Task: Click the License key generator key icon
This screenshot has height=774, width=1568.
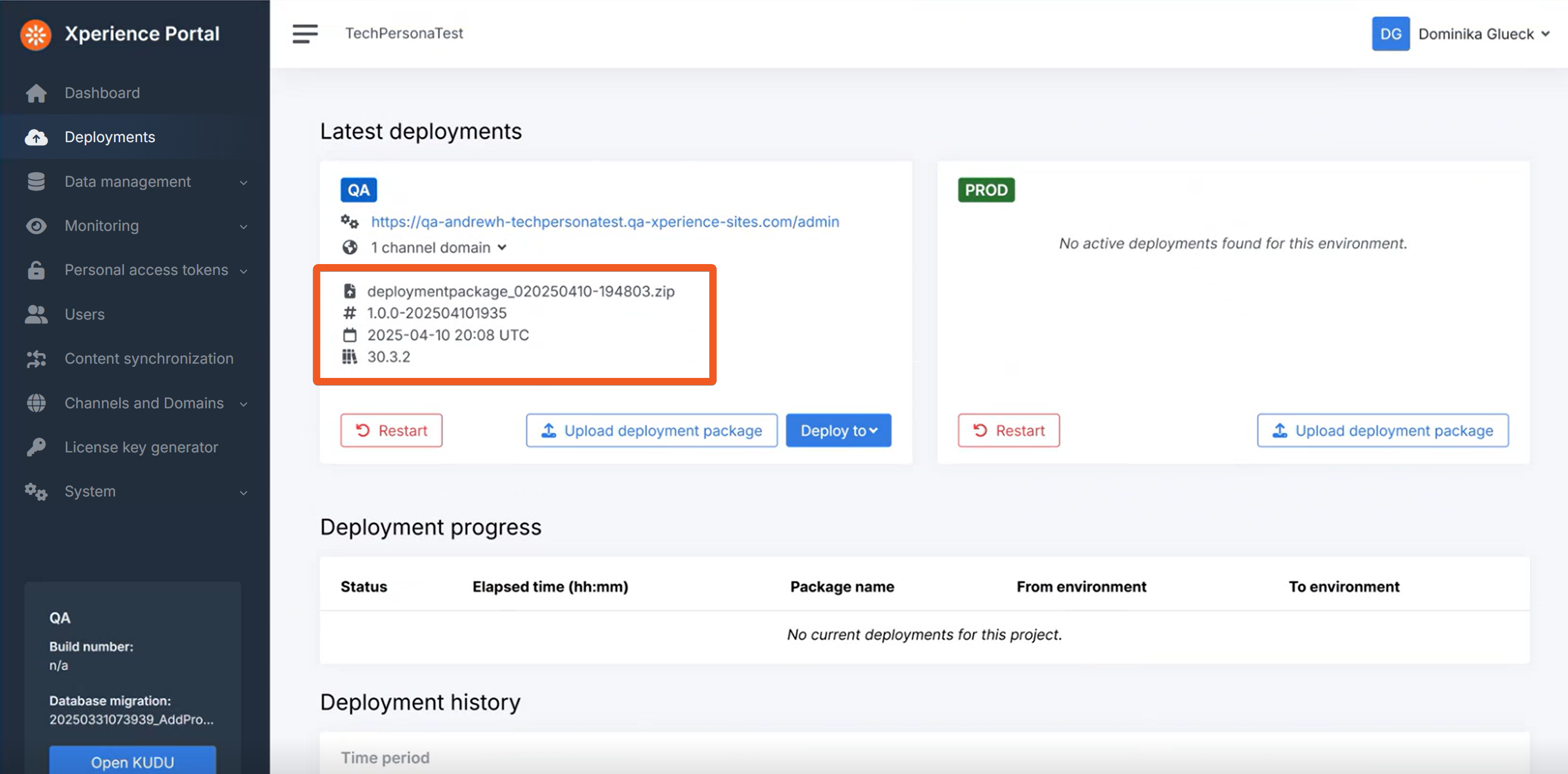Action: tap(36, 447)
